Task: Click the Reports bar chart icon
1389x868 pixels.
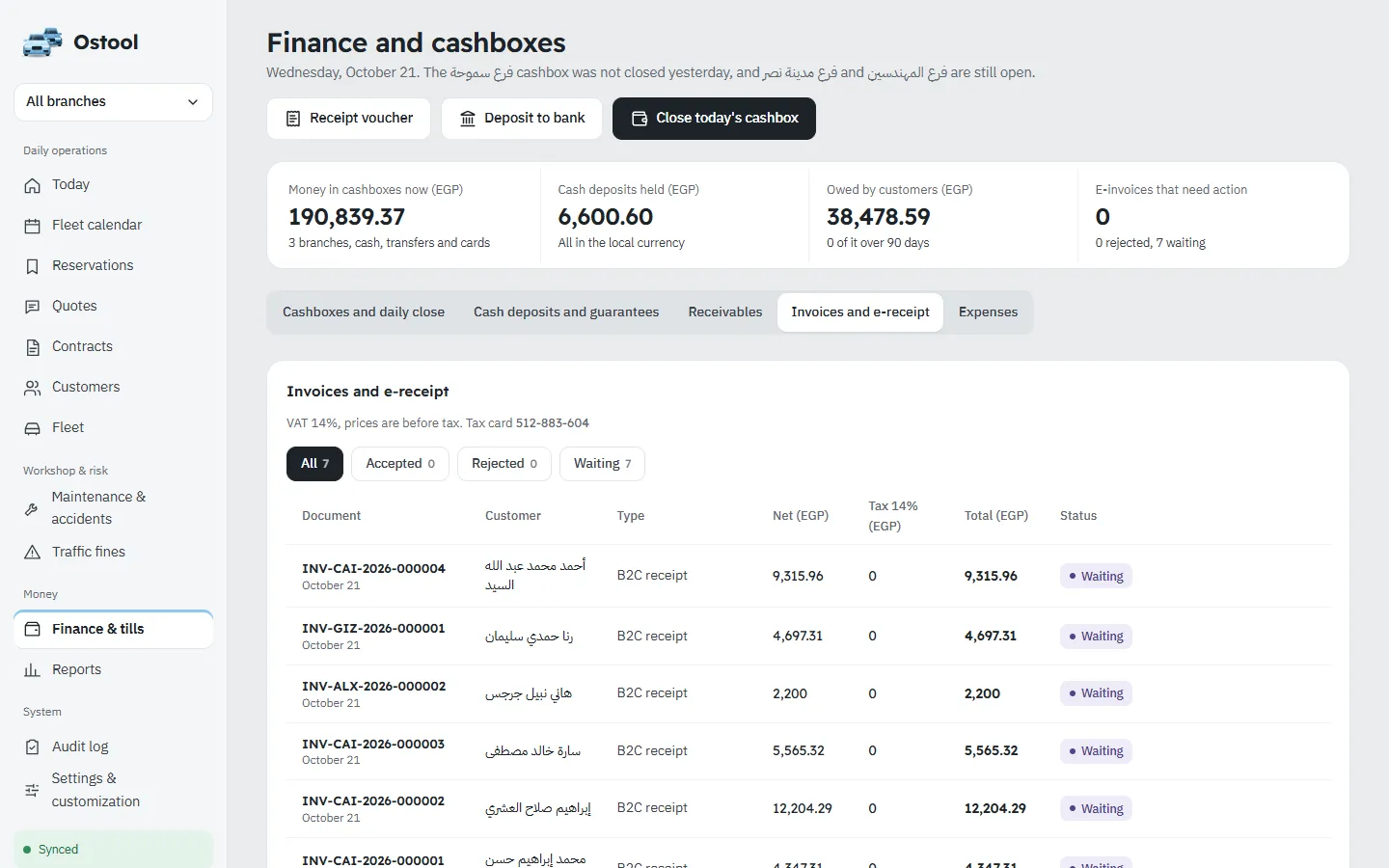Action: 33,670
